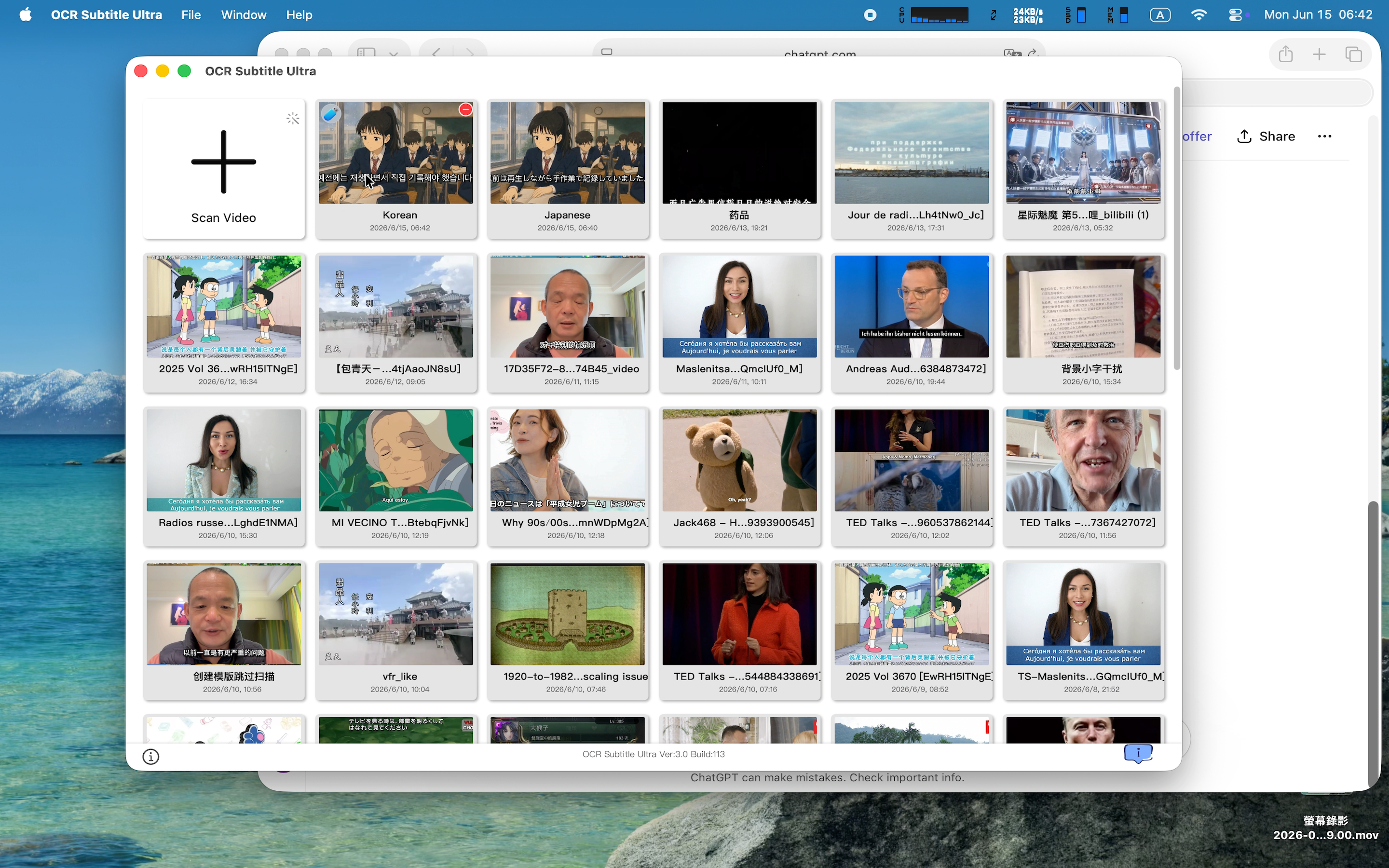Open the File menu
1389x868 pixels.
191,15
